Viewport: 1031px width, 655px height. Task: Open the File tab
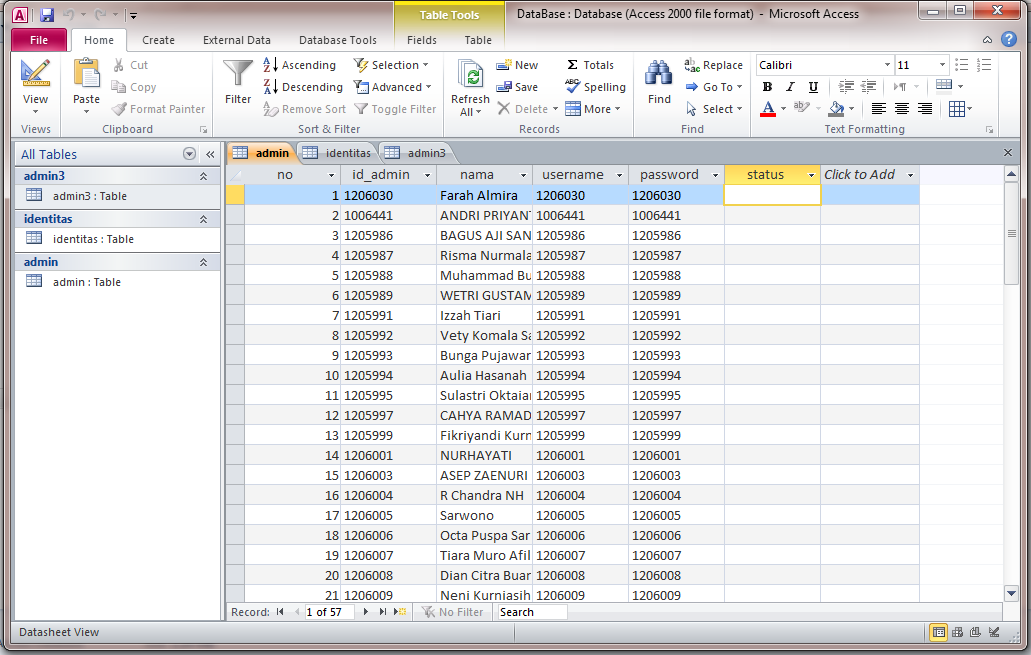(39, 40)
